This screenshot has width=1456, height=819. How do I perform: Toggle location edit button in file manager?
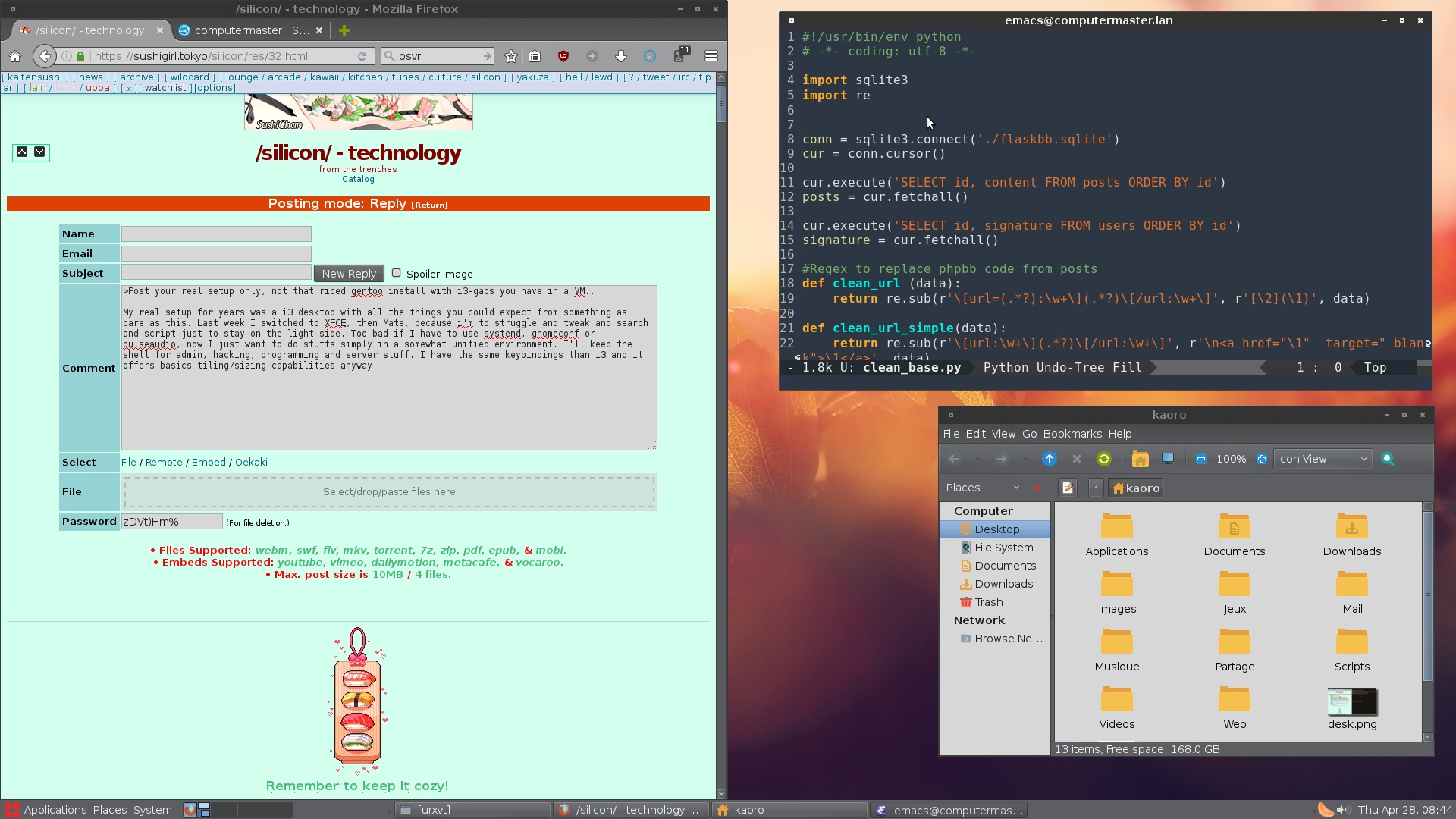pos(1068,488)
